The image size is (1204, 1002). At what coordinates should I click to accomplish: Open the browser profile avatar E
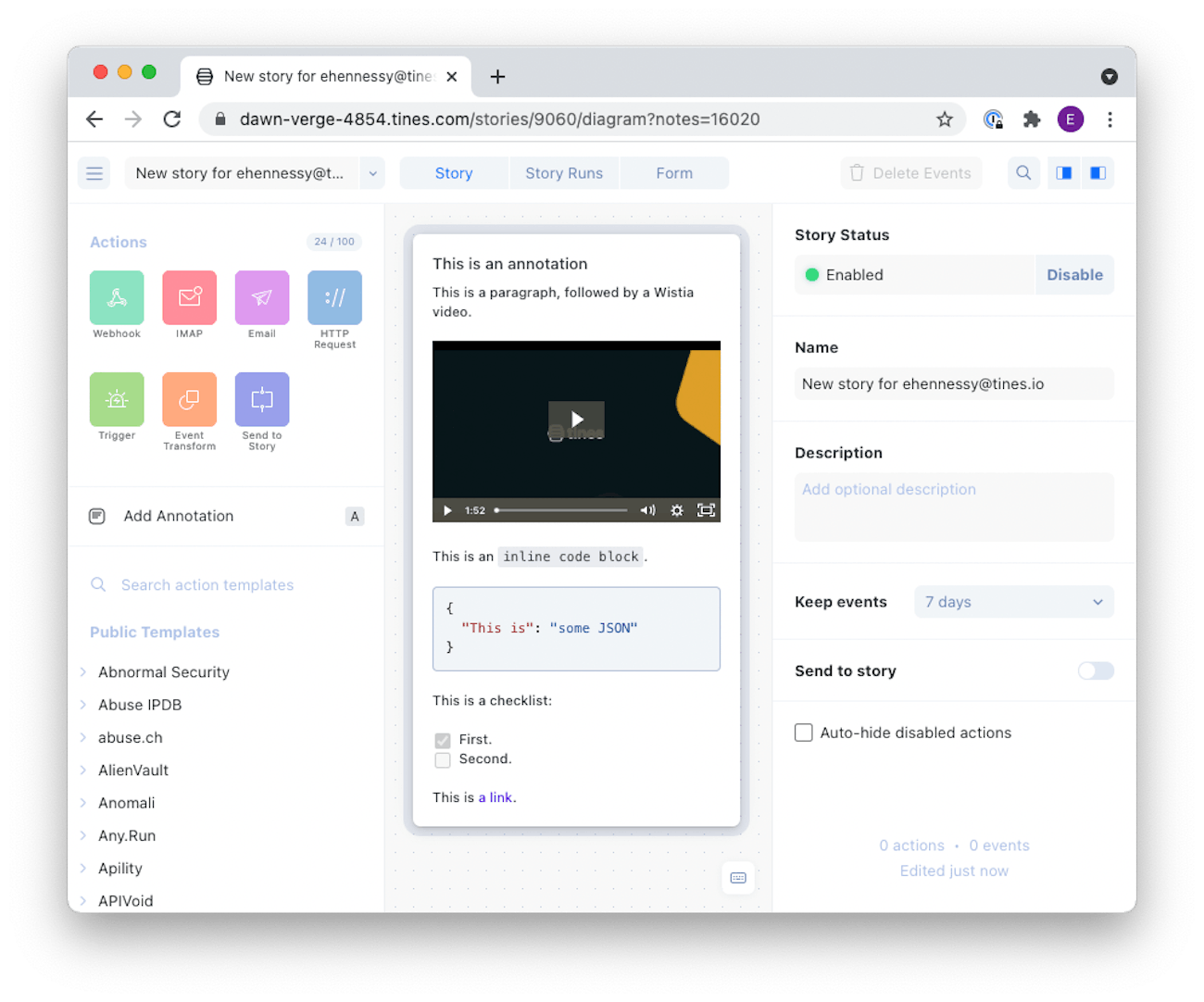point(1071,119)
